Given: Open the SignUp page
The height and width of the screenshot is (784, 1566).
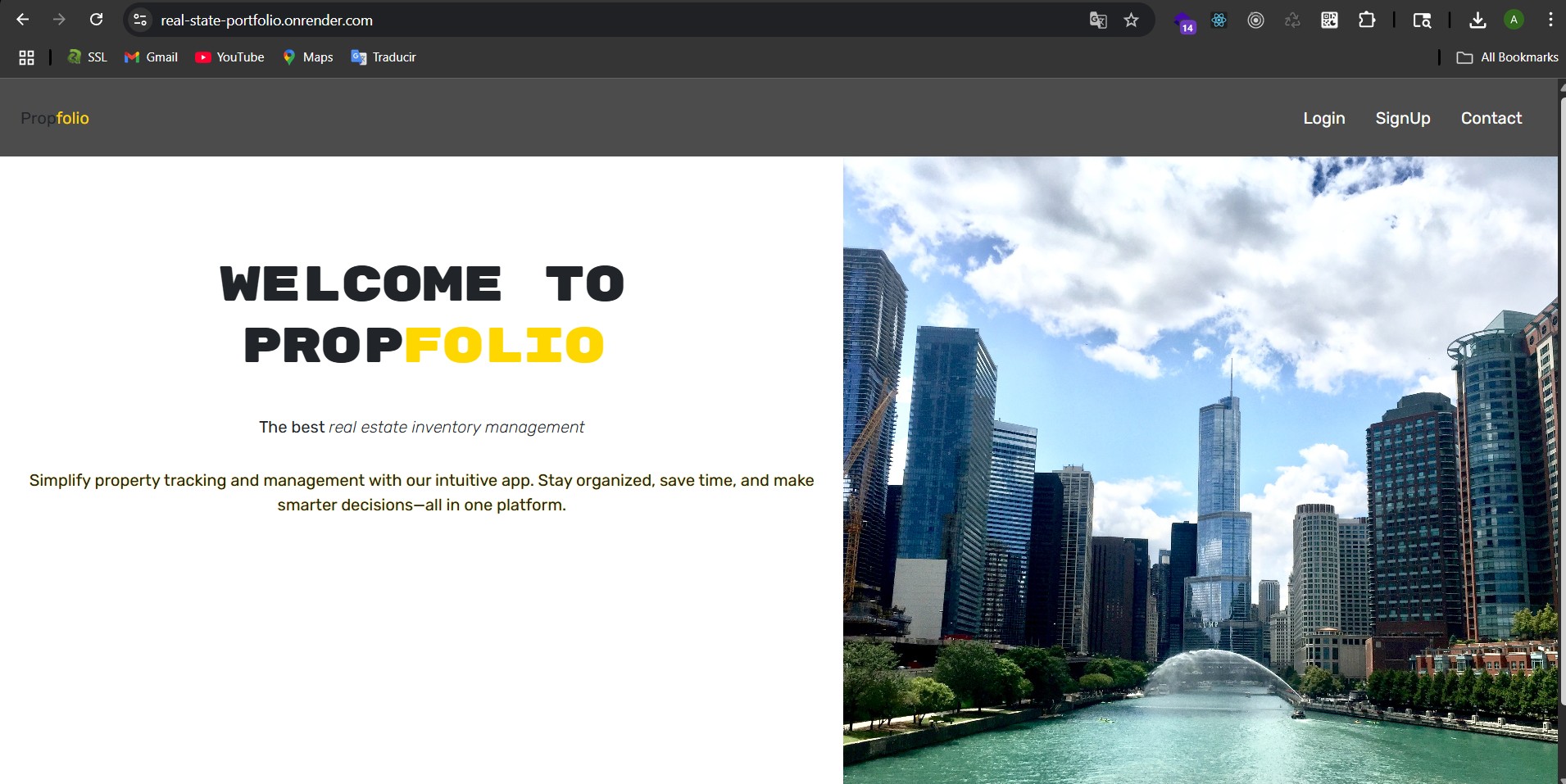Looking at the screenshot, I should 1402,118.
